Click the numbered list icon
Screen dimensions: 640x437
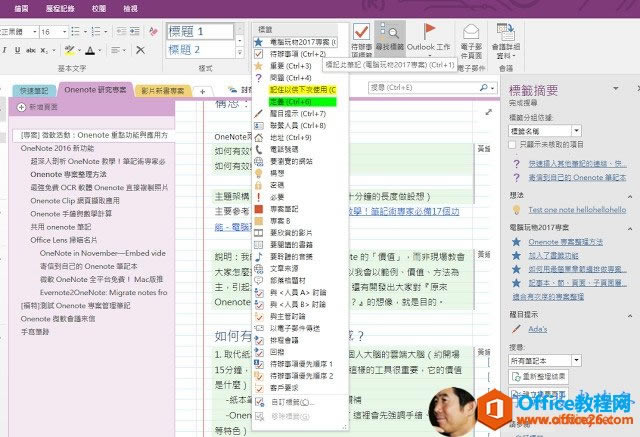point(96,31)
